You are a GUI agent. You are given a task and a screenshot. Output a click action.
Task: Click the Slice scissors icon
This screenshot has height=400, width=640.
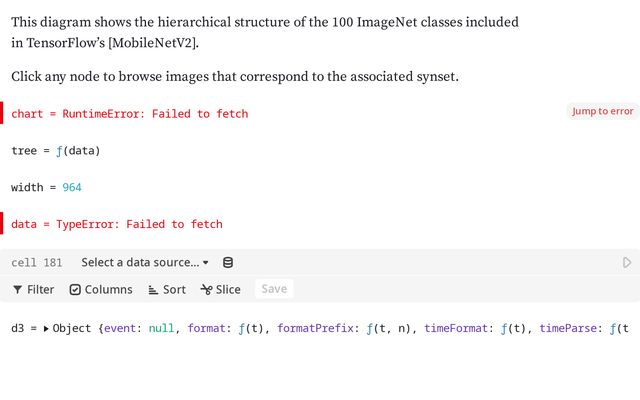click(x=207, y=290)
